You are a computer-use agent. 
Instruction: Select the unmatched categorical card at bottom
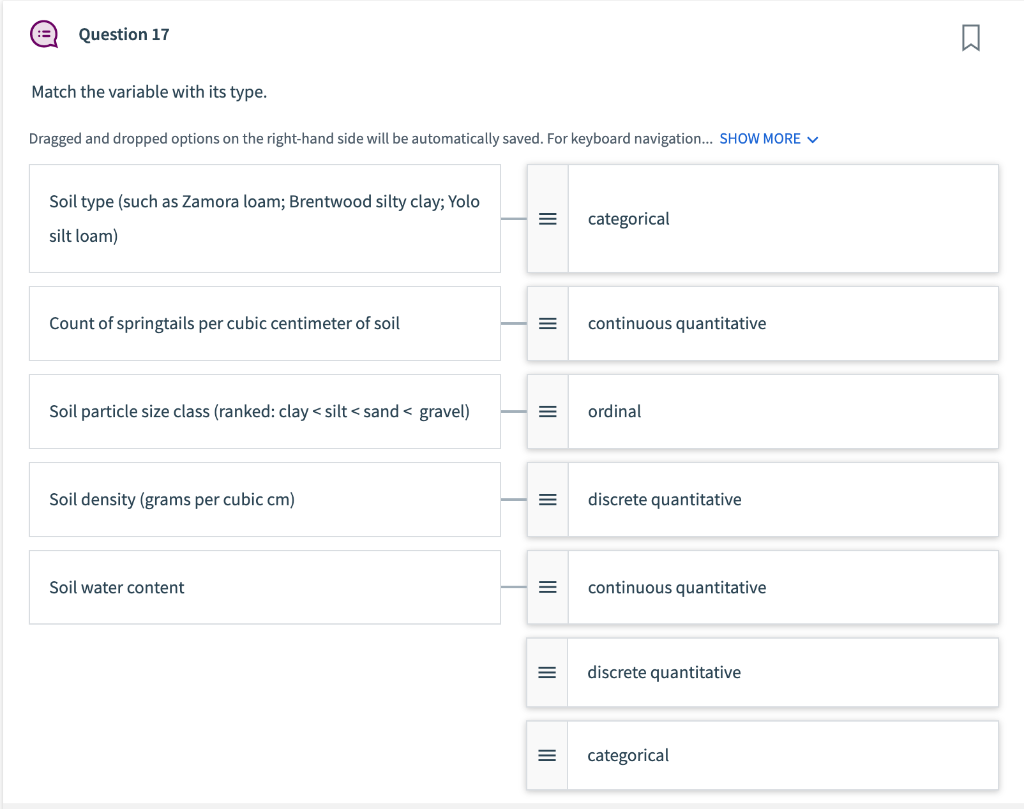763,755
